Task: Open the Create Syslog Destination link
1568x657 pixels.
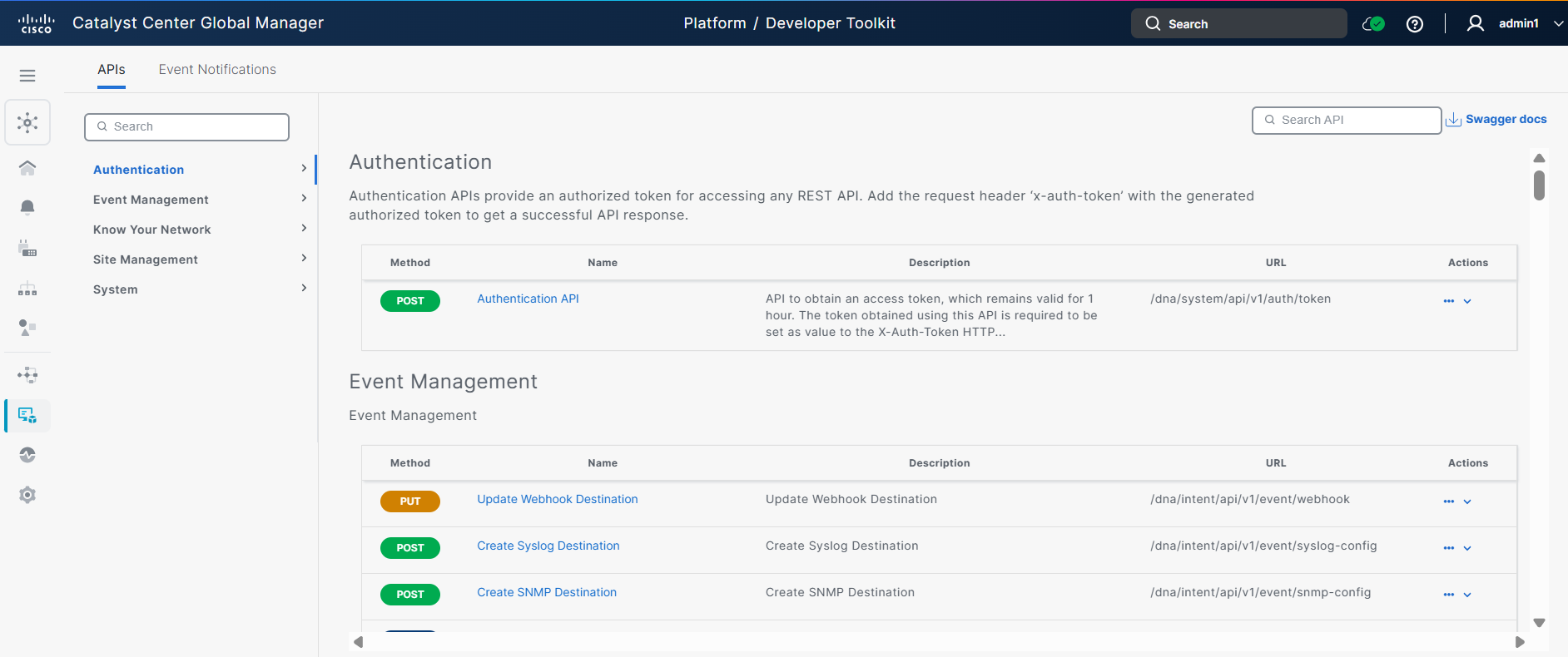Action: 548,546
